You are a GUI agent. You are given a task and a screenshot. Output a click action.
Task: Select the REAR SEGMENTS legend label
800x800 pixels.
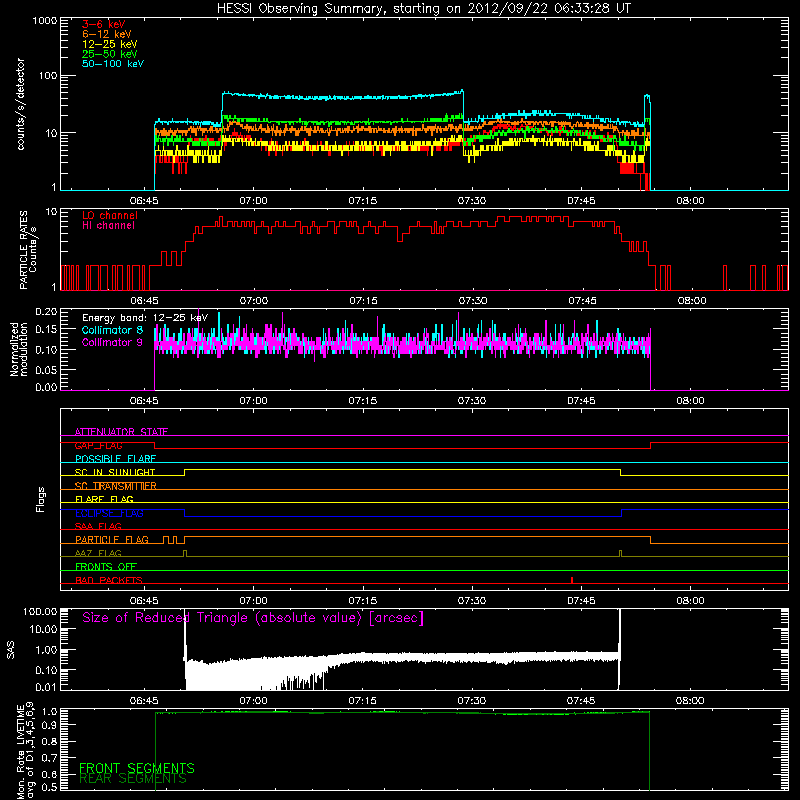[x=133, y=779]
